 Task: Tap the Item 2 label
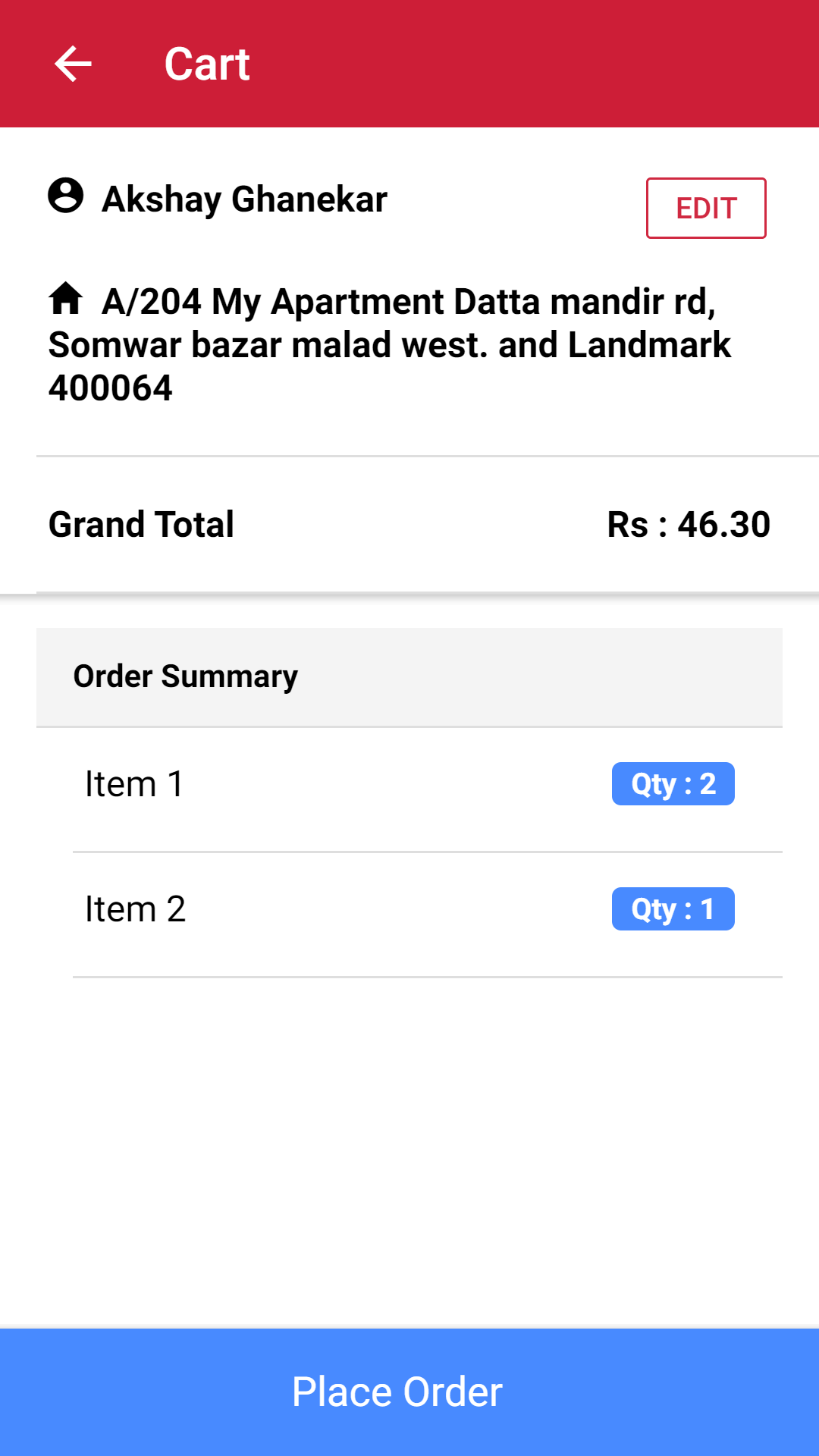tap(135, 909)
